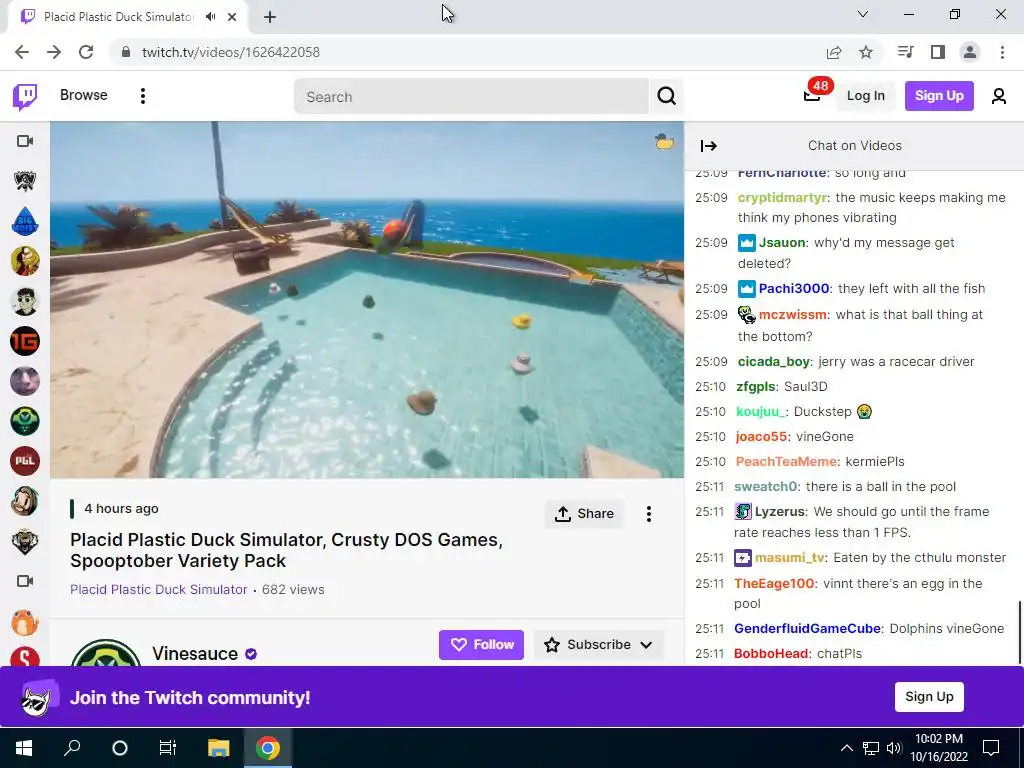Click the Sign Up button in purple banner
The width and height of the screenshot is (1024, 768).
[x=929, y=697]
